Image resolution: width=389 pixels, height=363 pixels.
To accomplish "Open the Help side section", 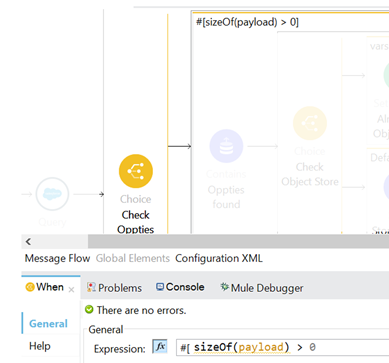I will pyautogui.click(x=40, y=346).
